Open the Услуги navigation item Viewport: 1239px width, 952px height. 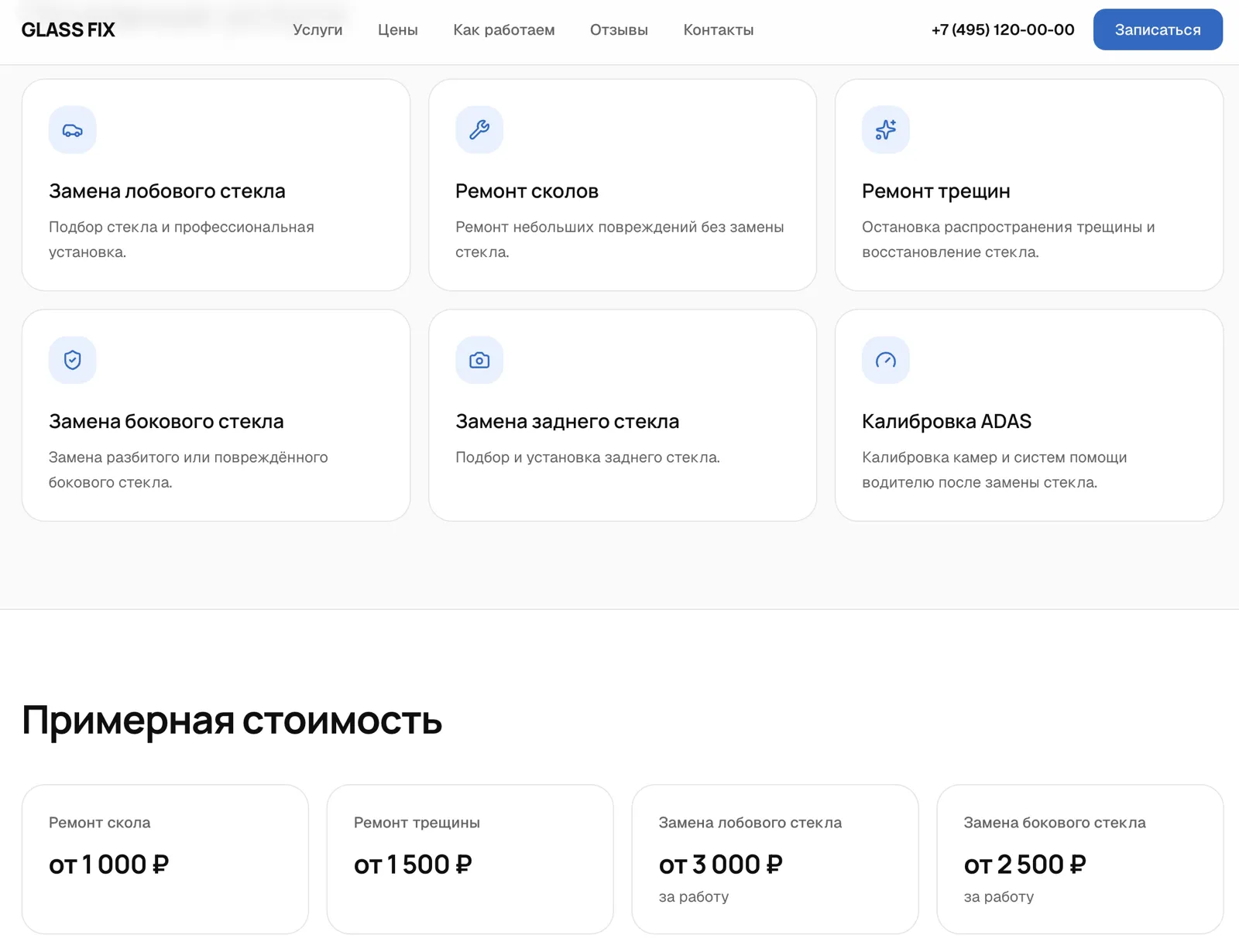(317, 30)
